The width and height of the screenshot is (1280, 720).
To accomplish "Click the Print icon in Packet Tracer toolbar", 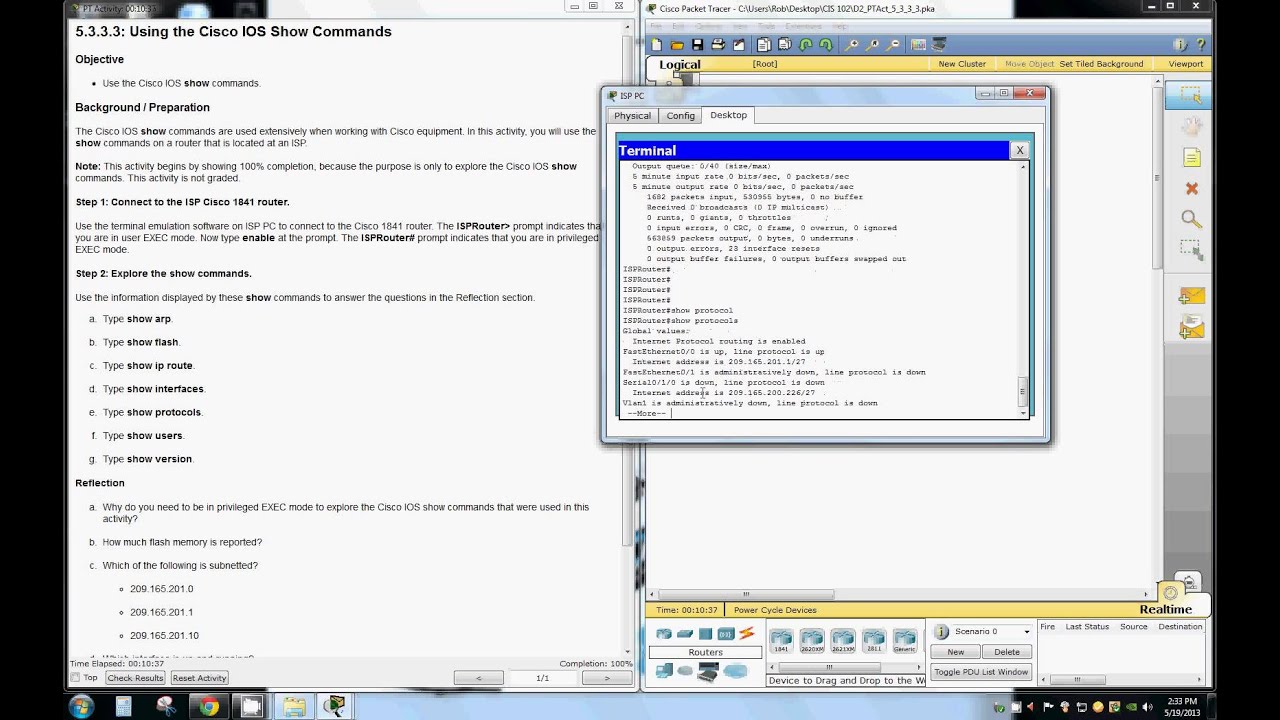I will point(718,45).
